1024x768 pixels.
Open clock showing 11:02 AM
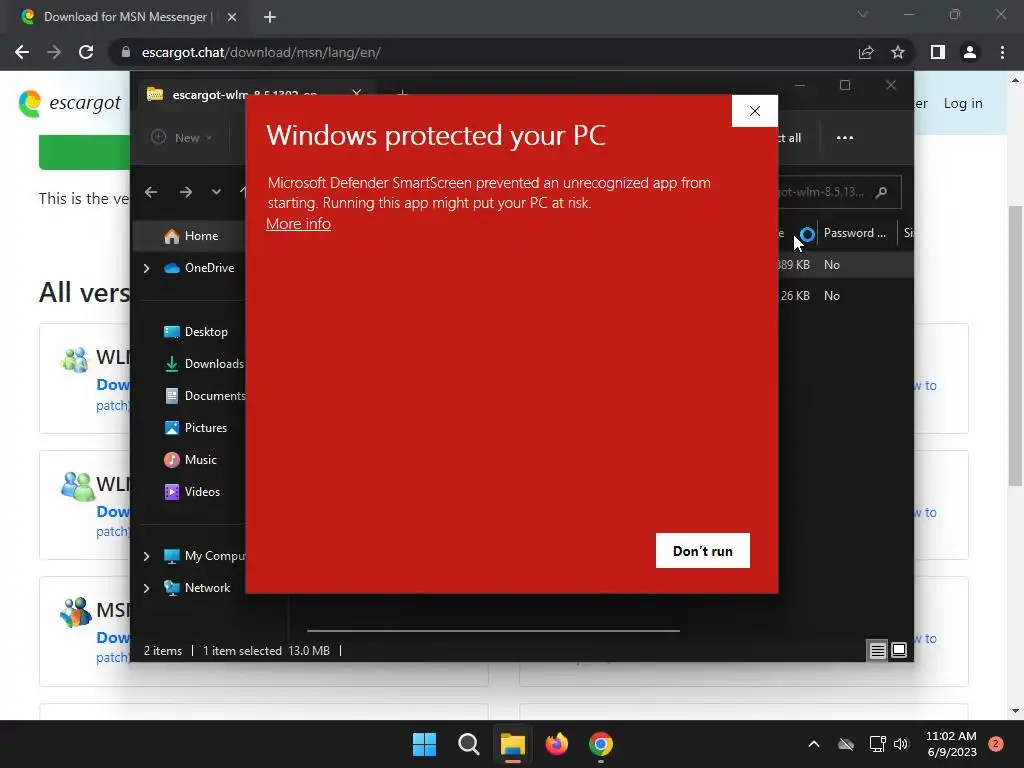click(x=951, y=744)
